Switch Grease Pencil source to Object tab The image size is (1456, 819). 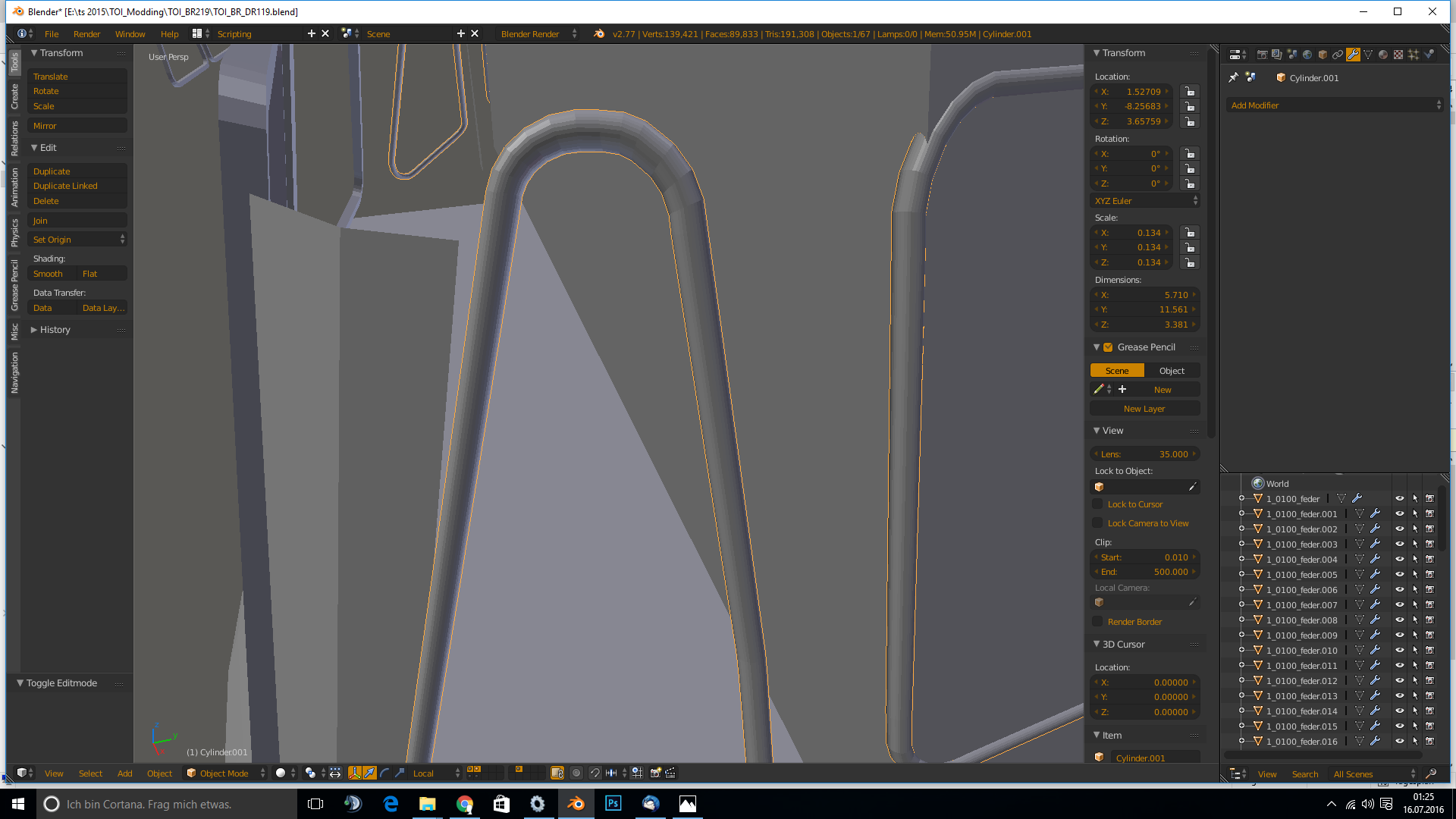click(x=1172, y=371)
